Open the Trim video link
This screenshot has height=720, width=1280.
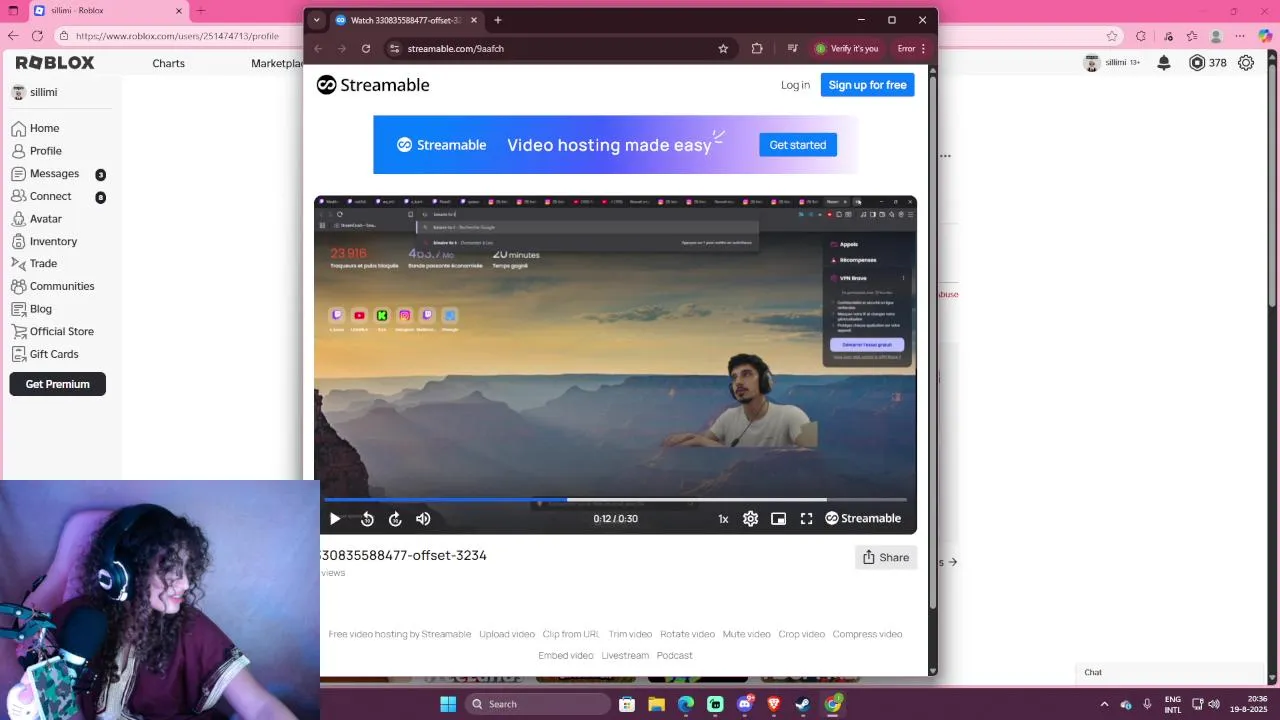tap(630, 634)
